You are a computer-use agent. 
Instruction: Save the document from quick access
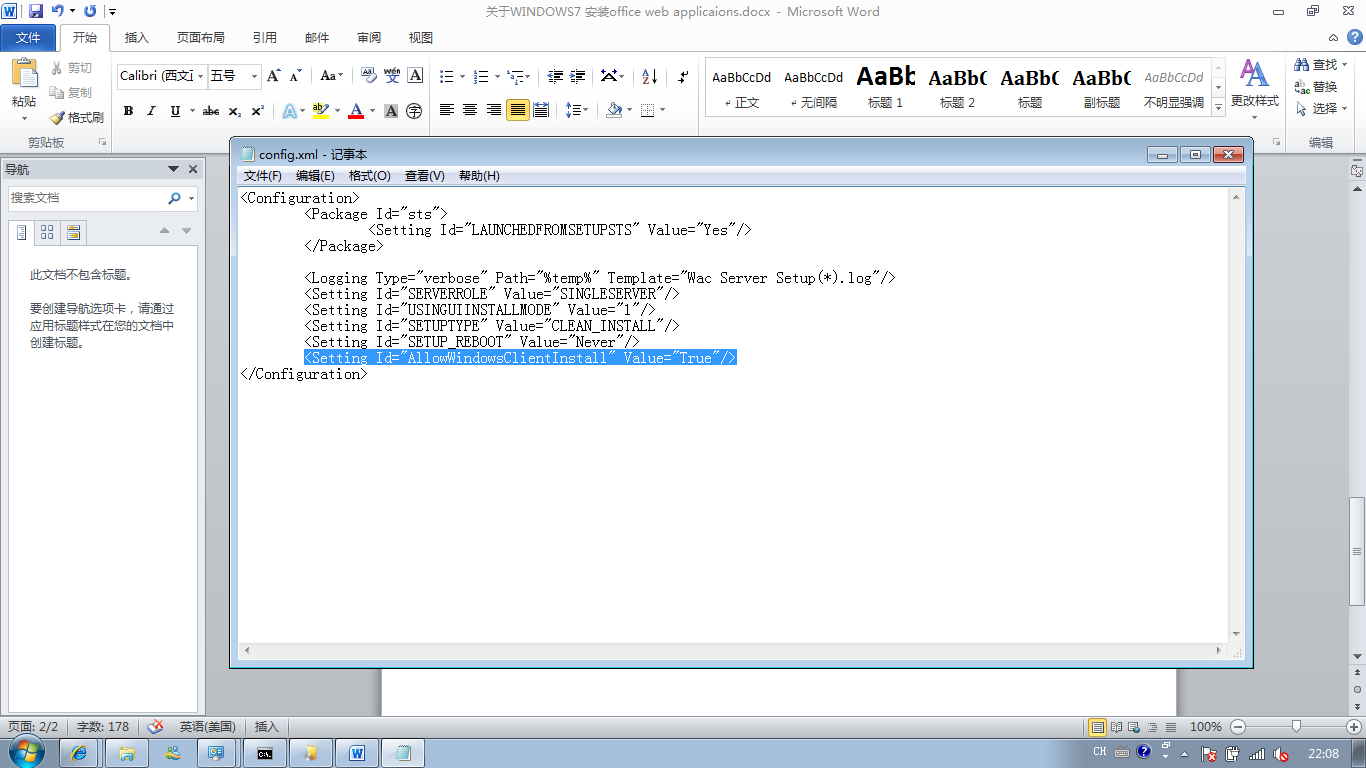36,11
